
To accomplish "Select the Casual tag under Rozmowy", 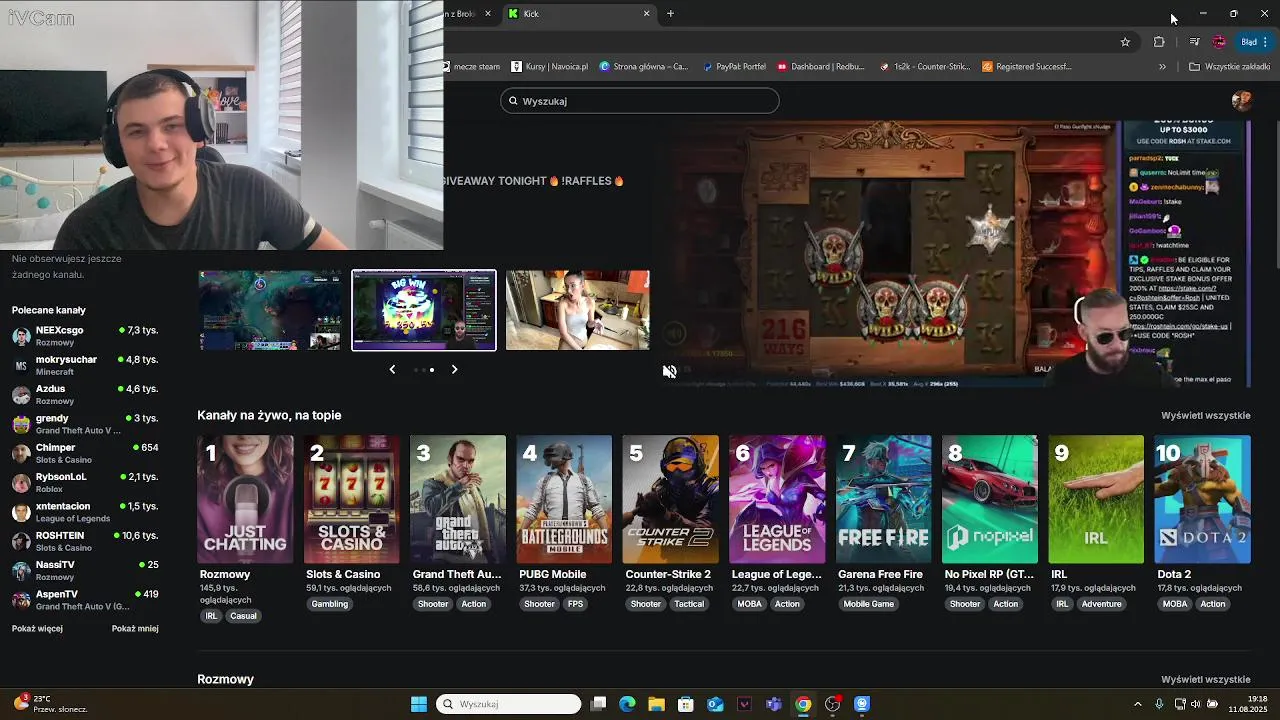I will tap(243, 616).
